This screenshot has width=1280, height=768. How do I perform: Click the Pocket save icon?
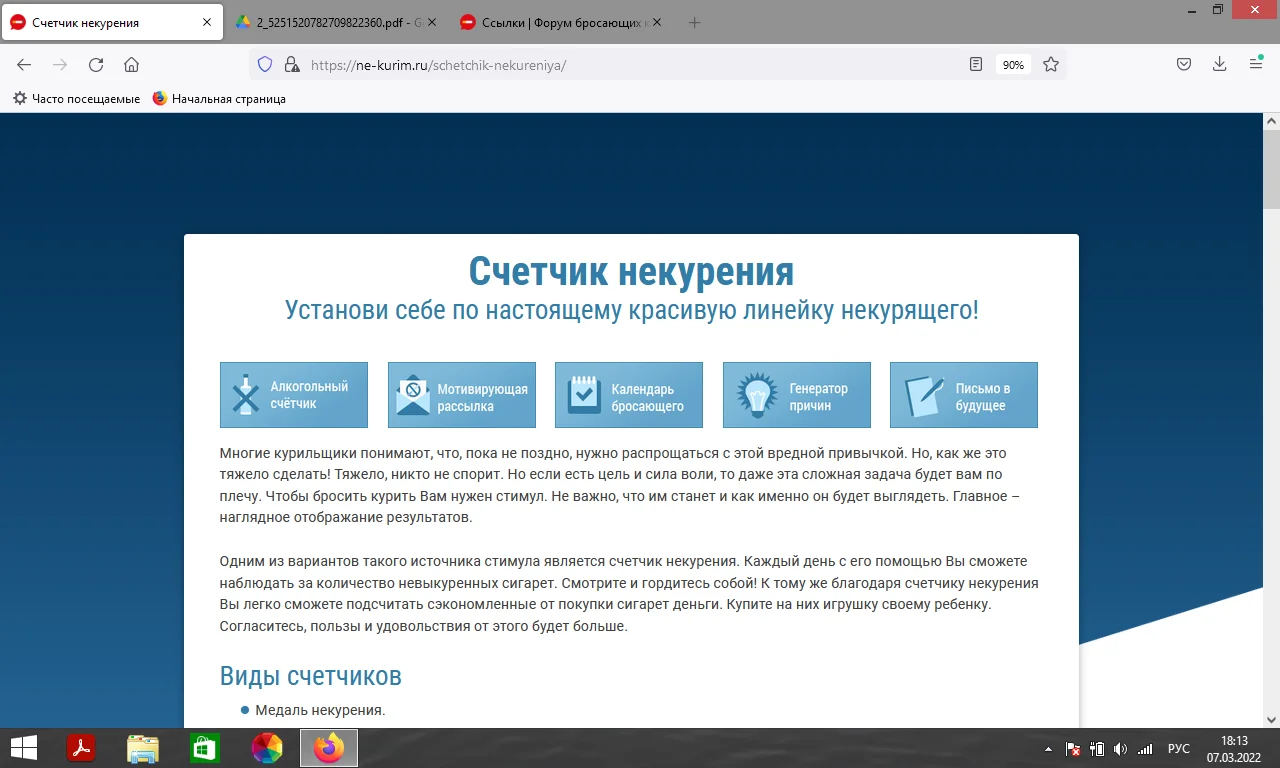click(x=1183, y=63)
